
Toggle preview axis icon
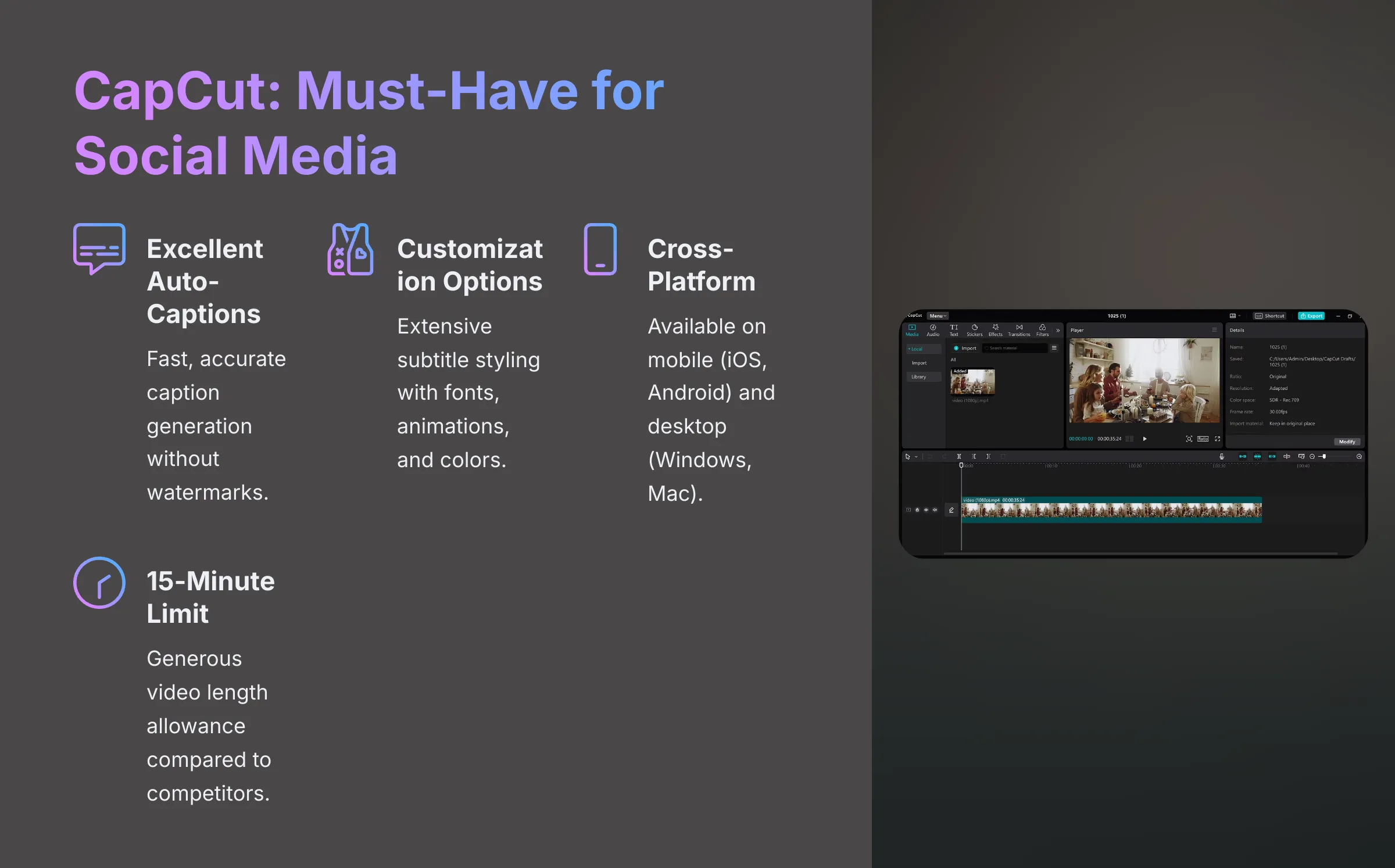[1286, 457]
